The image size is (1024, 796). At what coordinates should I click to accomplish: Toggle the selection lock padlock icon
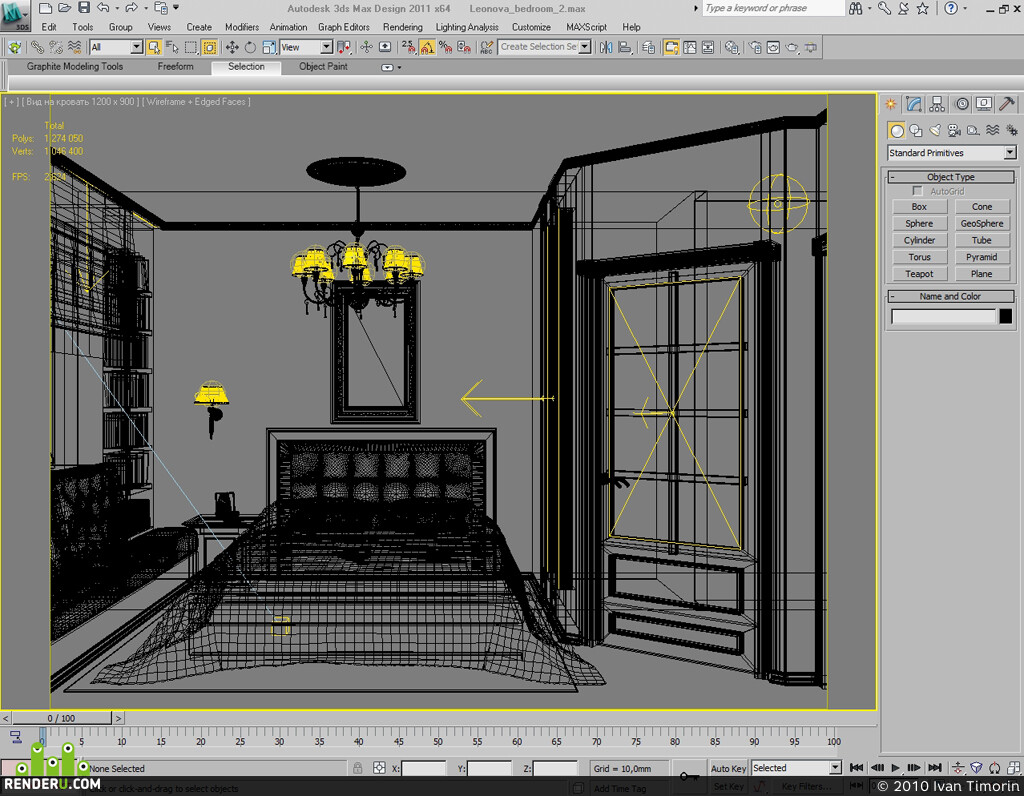pos(357,768)
